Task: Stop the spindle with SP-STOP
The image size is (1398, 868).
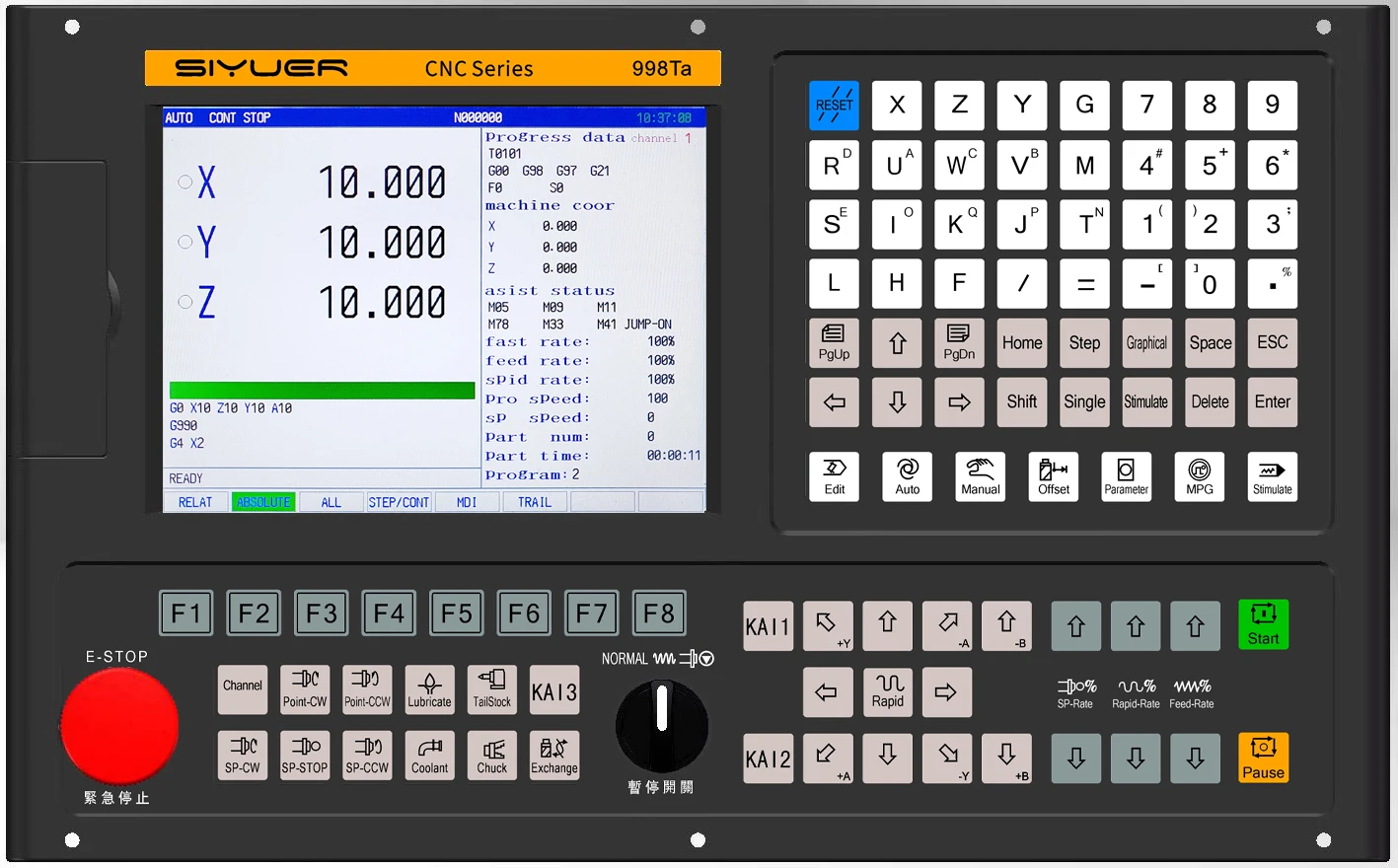Action: click(x=305, y=756)
